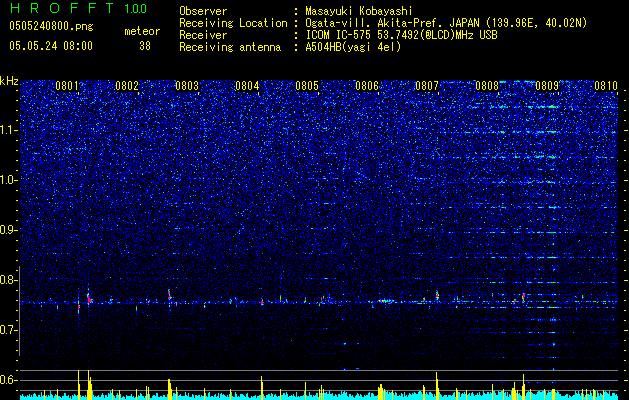Click the 0807 time marker
Image resolution: width=629 pixels, height=400 pixels.
(427, 85)
